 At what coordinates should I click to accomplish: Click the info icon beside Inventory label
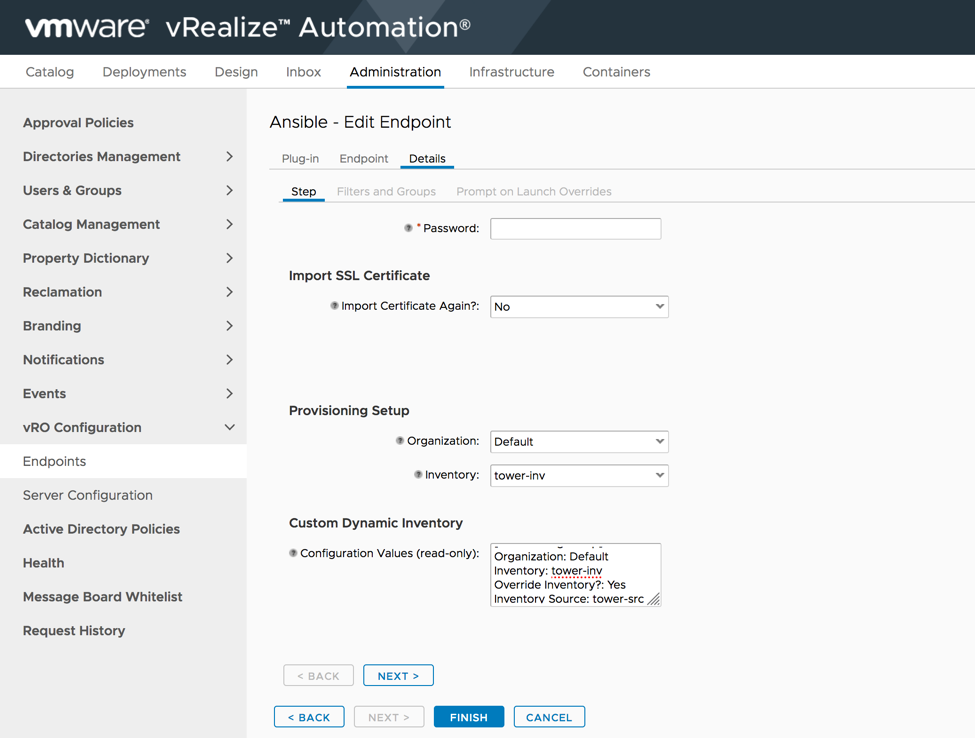(x=418, y=475)
